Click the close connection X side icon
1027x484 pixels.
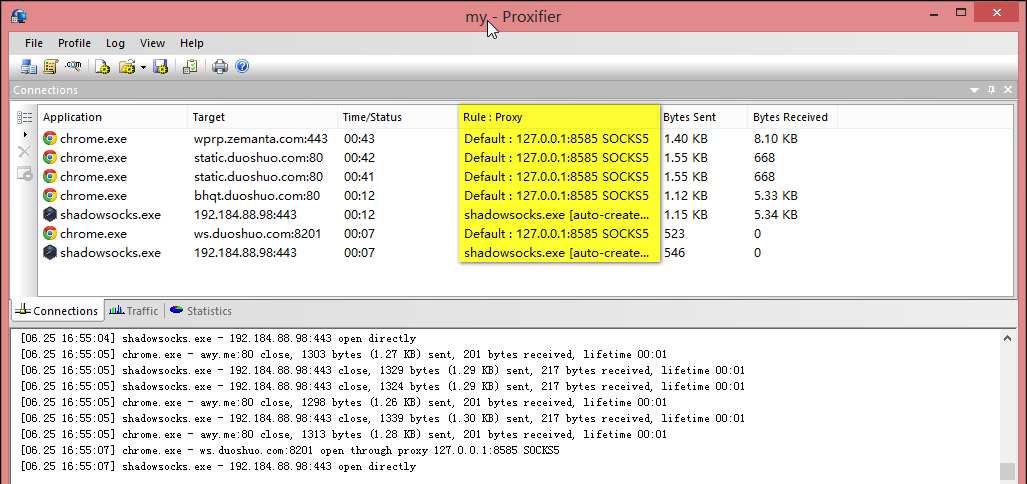coord(24,153)
